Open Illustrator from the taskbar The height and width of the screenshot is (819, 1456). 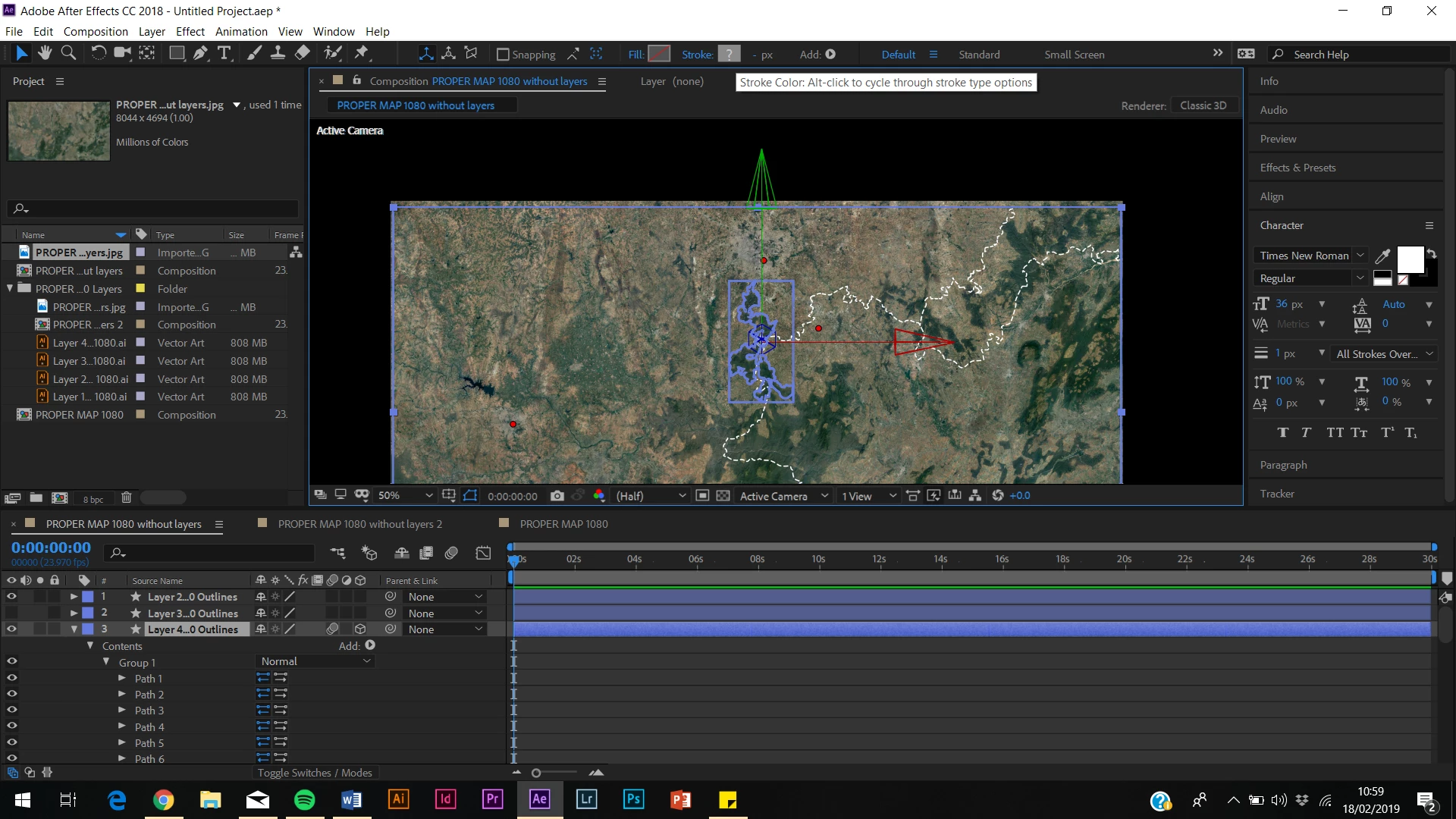point(398,799)
